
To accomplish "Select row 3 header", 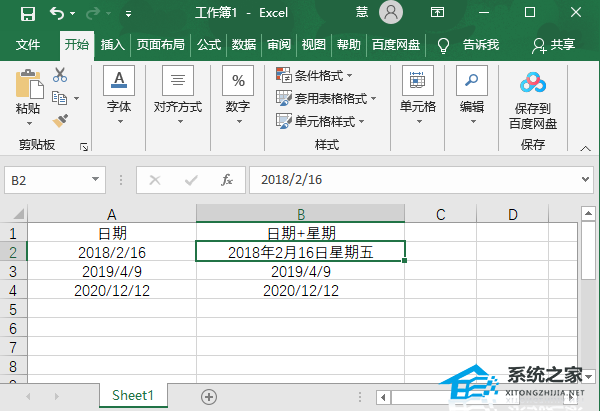I will (13, 271).
